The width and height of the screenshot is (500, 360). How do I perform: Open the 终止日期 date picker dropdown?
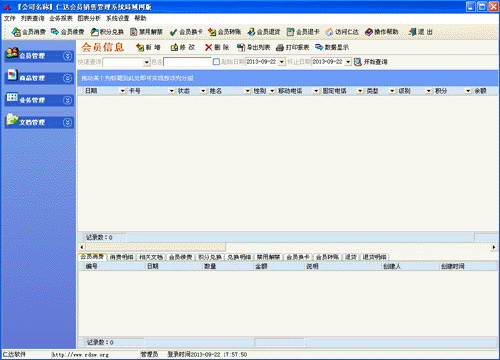[348, 62]
